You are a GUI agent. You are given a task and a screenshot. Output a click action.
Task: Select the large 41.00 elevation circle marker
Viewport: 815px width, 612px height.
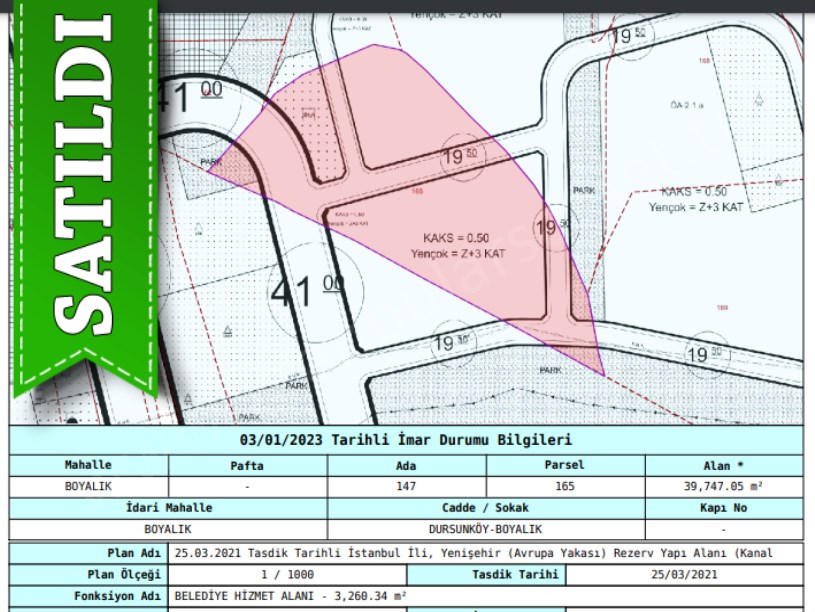pyautogui.click(x=307, y=292)
